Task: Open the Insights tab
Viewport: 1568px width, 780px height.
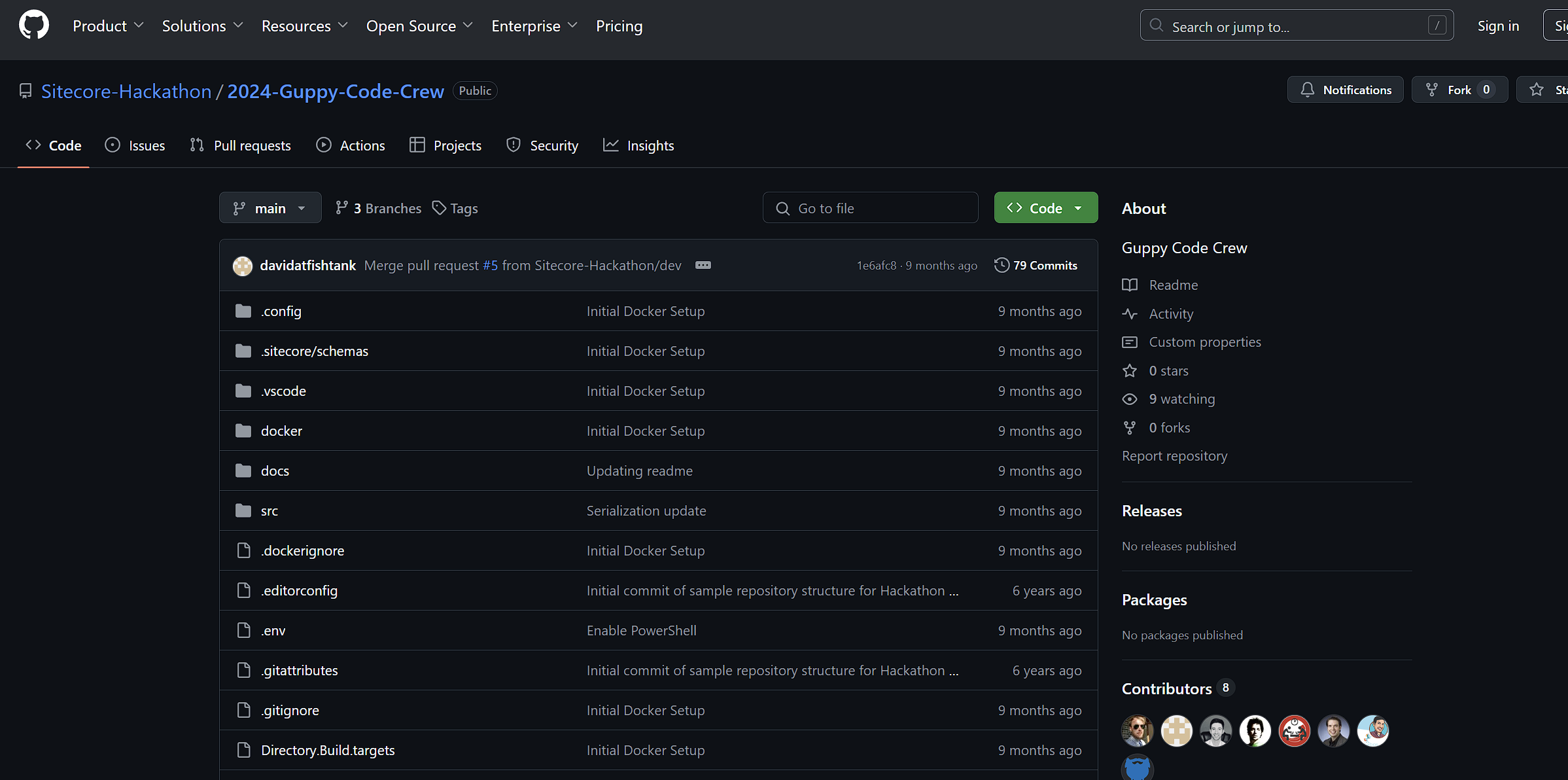Action: 638,145
